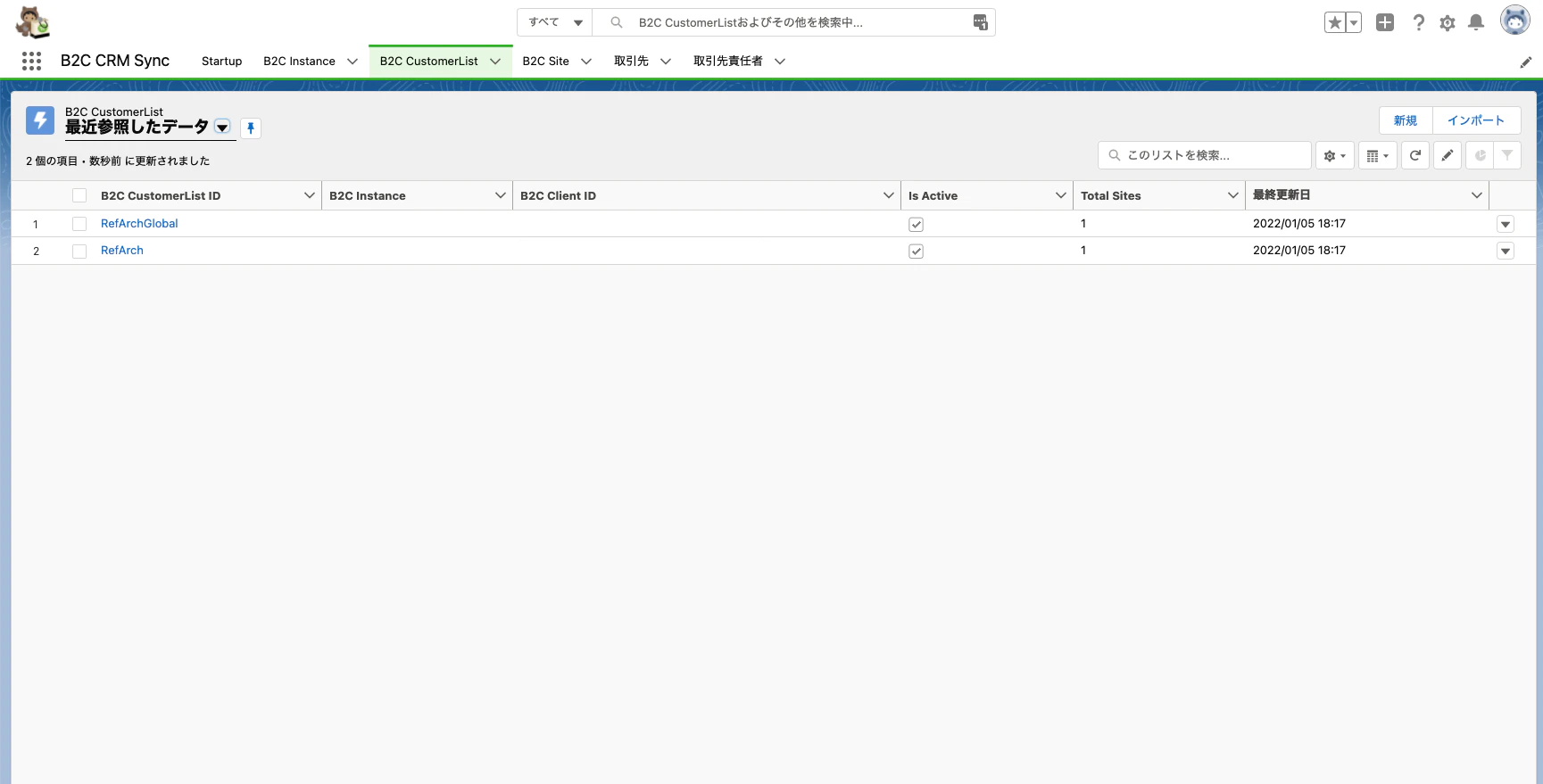Viewport: 1543px width, 784px height.
Task: Open the list view picker dropdown arrow
Action: click(x=222, y=128)
